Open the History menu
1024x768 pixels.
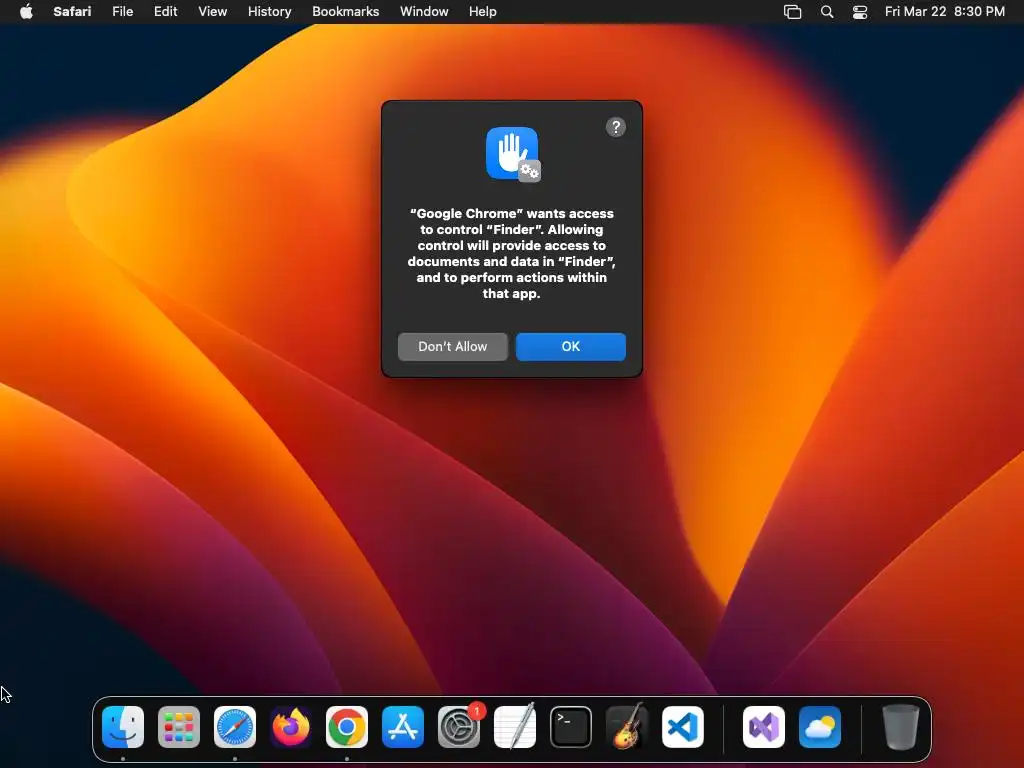(269, 12)
